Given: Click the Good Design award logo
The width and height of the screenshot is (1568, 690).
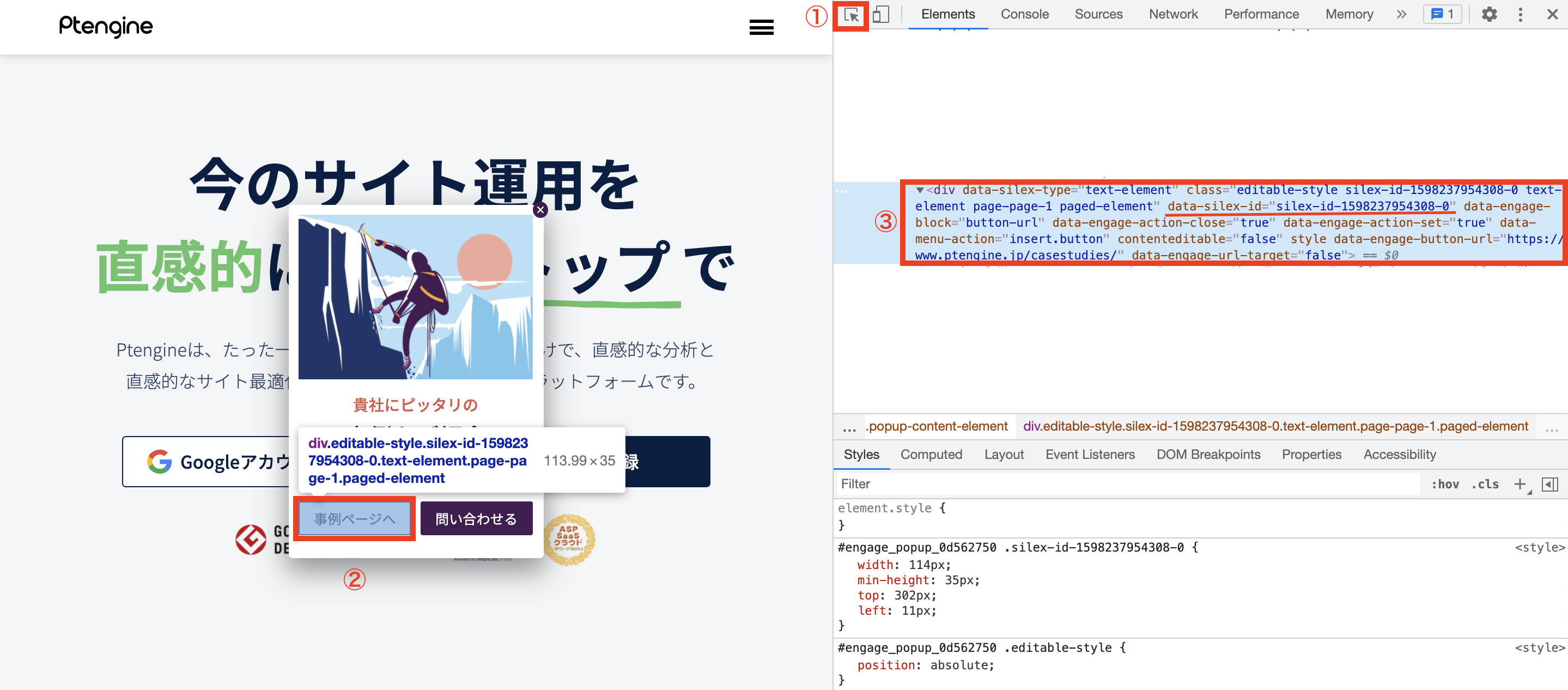Looking at the screenshot, I should [x=262, y=540].
